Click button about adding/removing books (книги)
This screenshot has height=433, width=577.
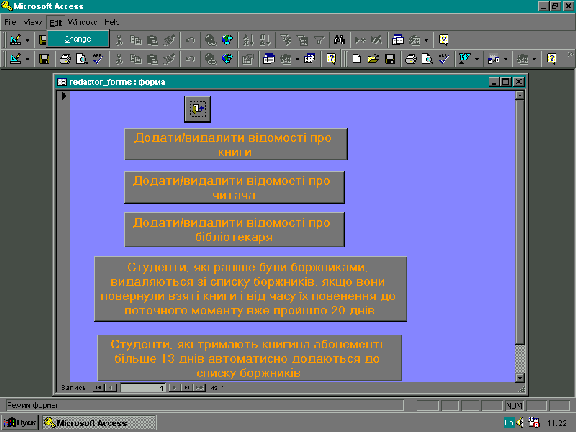pos(236,144)
